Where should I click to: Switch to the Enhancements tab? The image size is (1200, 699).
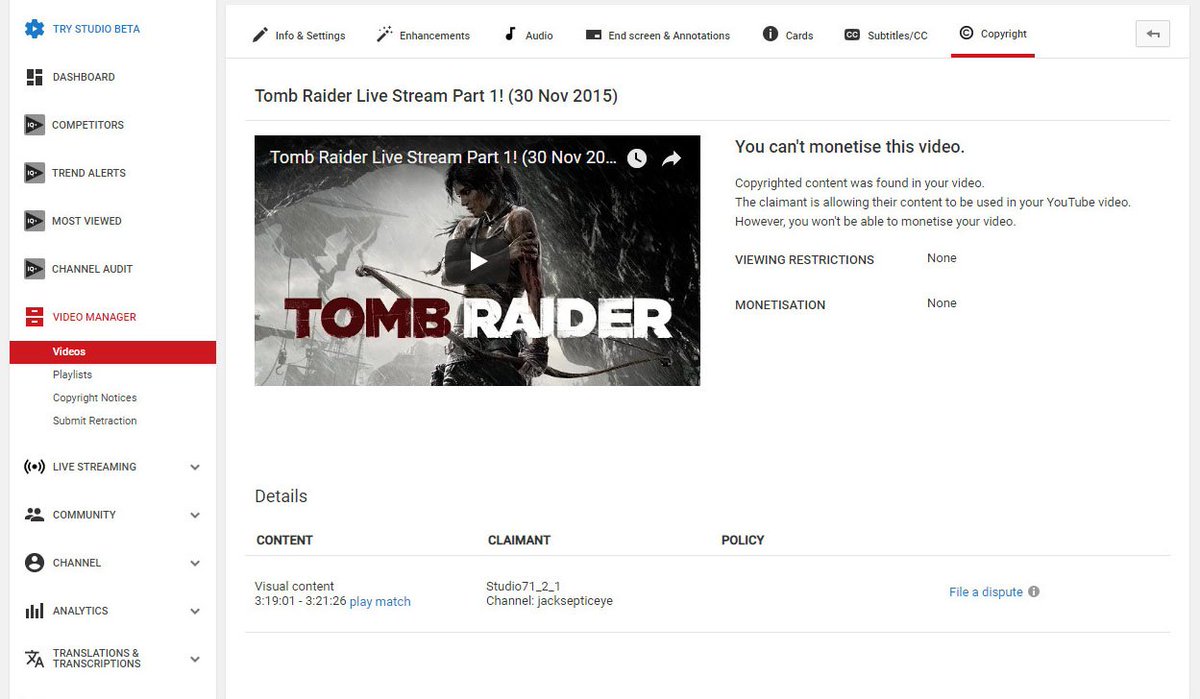click(422, 35)
